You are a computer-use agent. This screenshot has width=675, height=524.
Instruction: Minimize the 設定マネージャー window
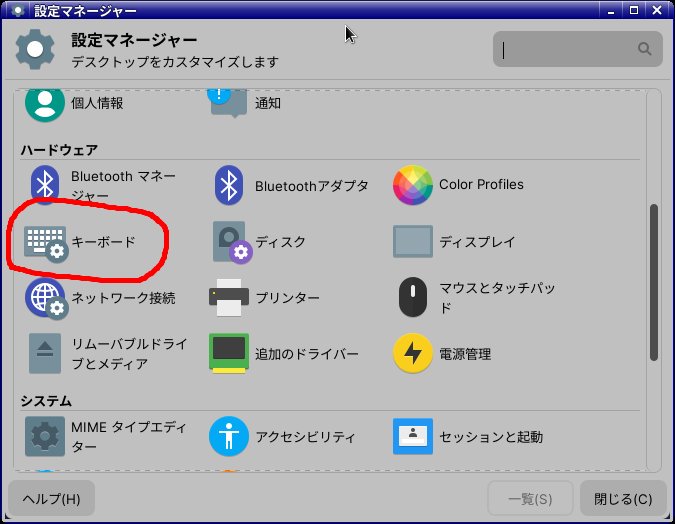point(611,10)
